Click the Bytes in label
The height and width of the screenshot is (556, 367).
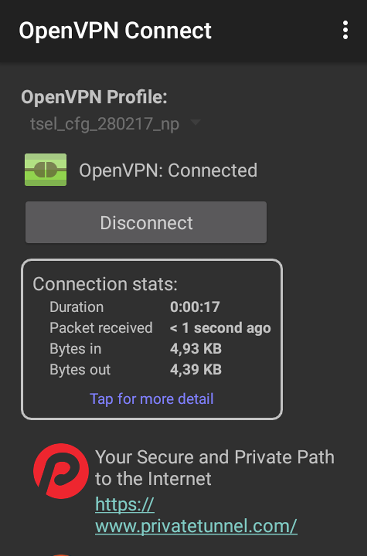(76, 349)
